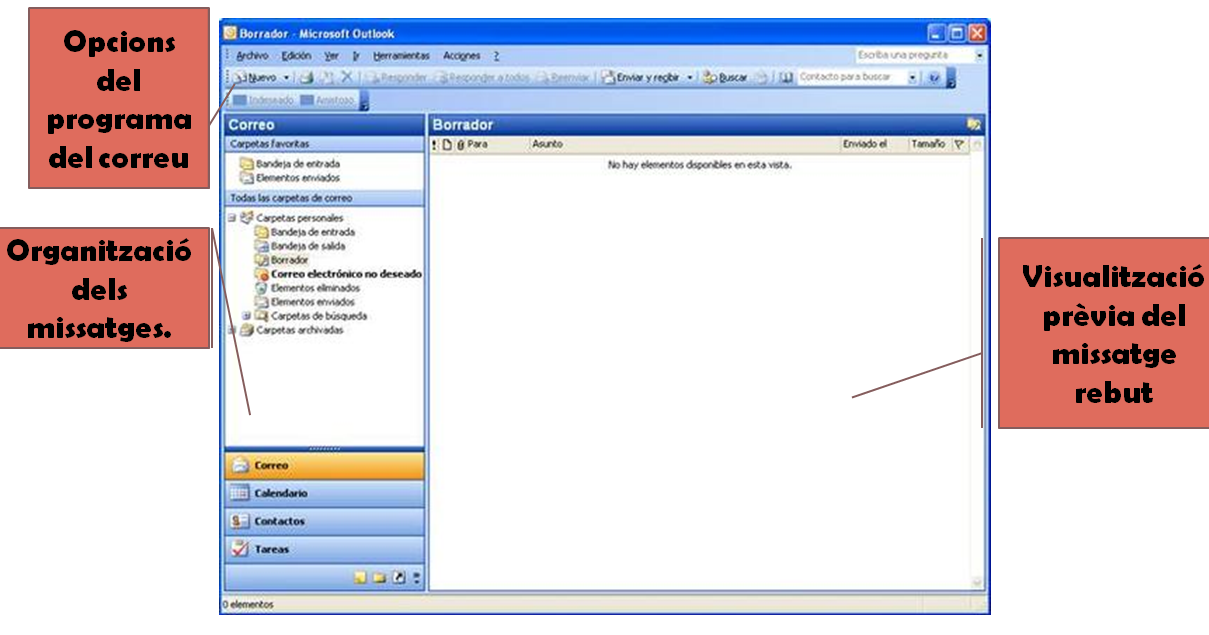Image resolution: width=1209 pixels, height=635 pixels.
Task: Click the message list scroll down arrow
Action: [977, 582]
